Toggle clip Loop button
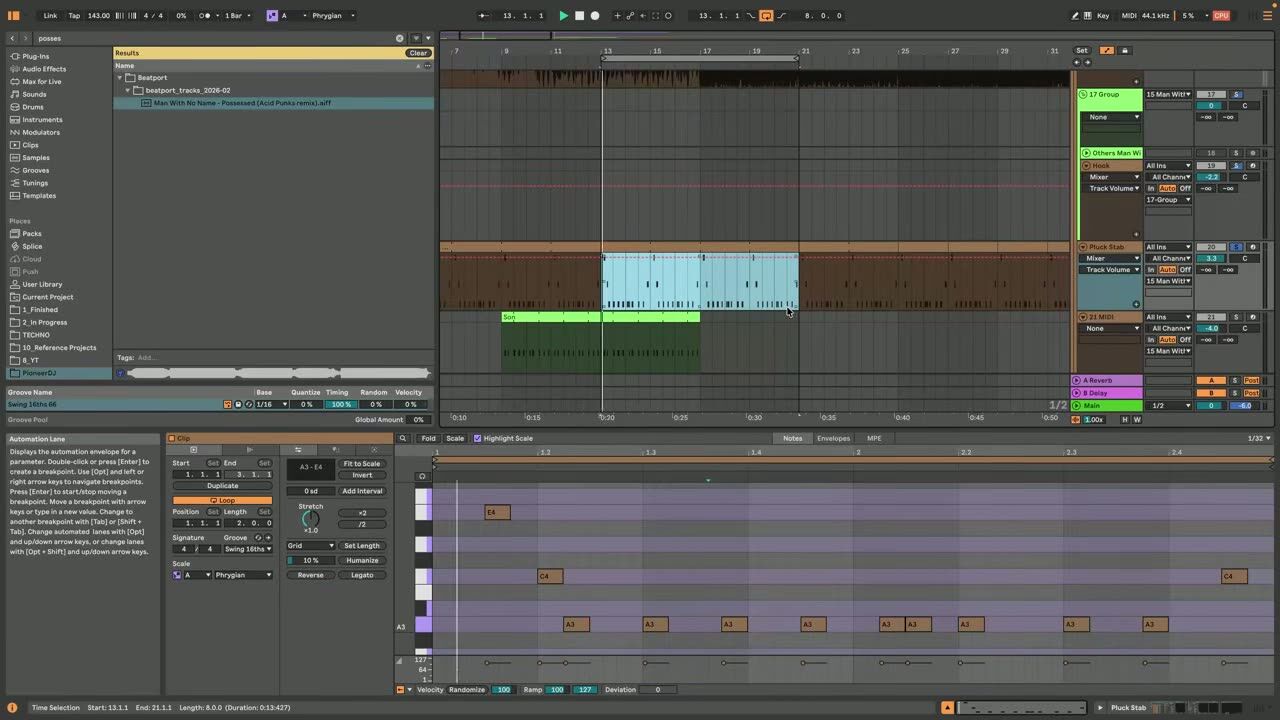Viewport: 1280px width, 720px height. click(x=222, y=500)
